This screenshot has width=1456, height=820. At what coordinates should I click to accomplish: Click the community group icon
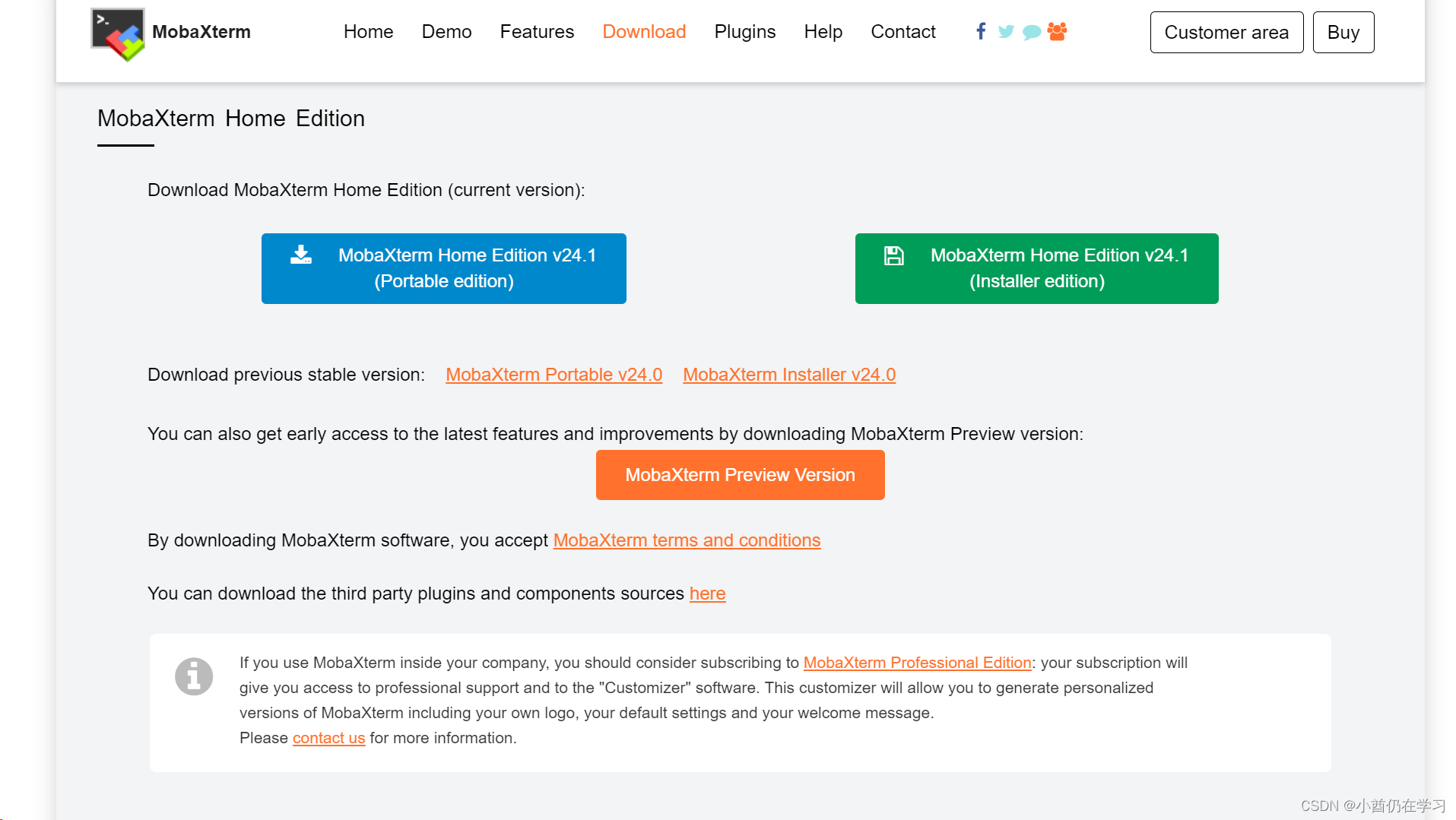tap(1057, 32)
